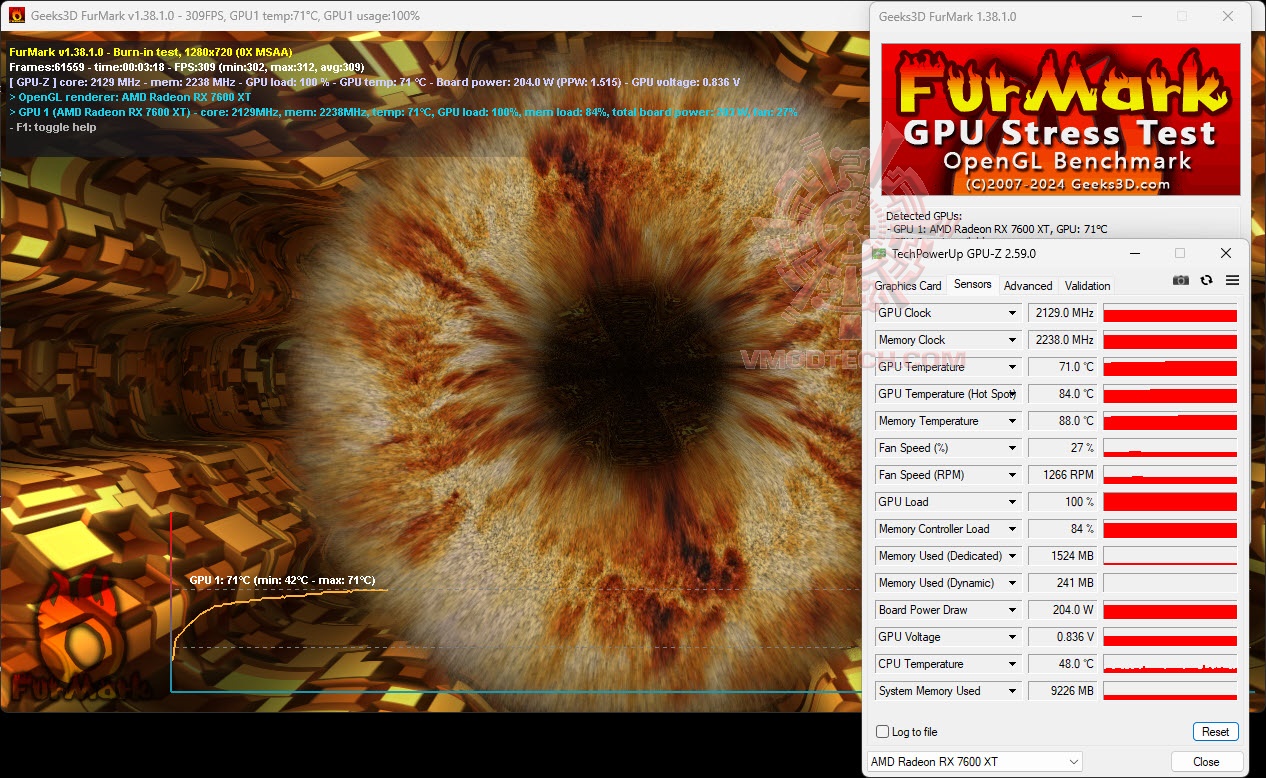The image size is (1266, 778).
Task: Click the 204.0 W Board Power value
Action: click(x=1063, y=610)
